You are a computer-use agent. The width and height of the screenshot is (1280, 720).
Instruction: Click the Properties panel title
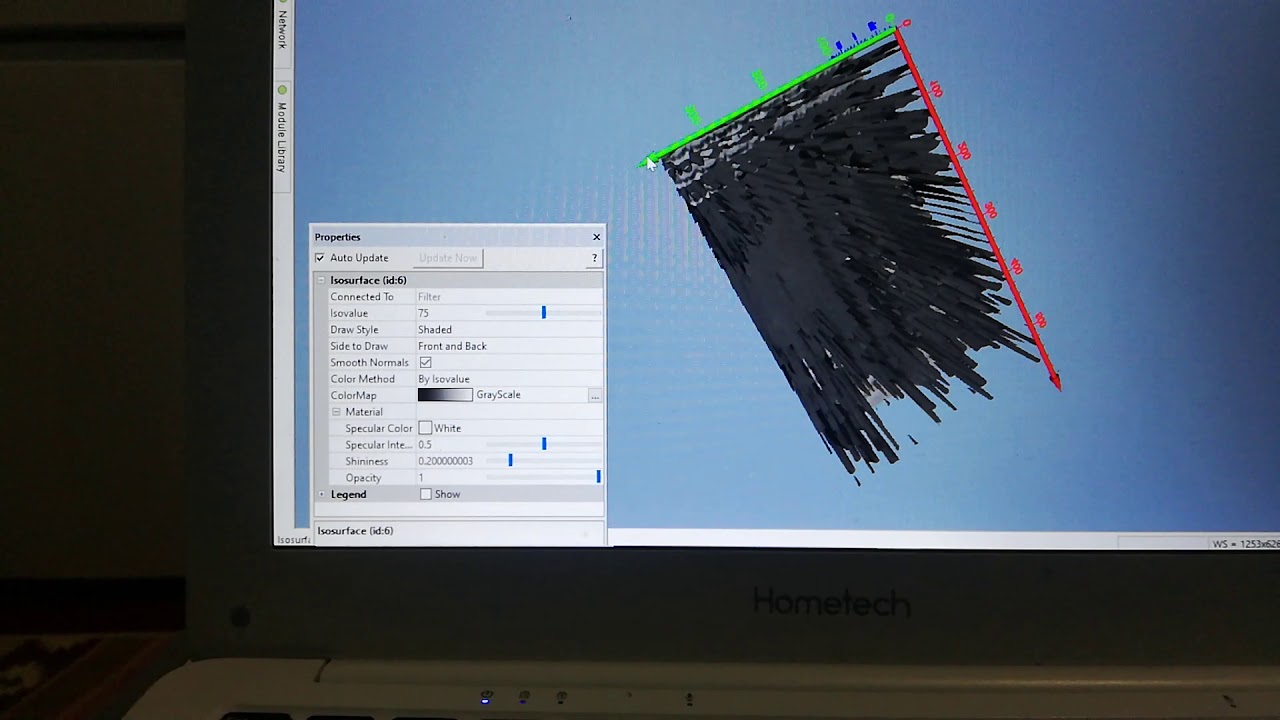(x=337, y=237)
